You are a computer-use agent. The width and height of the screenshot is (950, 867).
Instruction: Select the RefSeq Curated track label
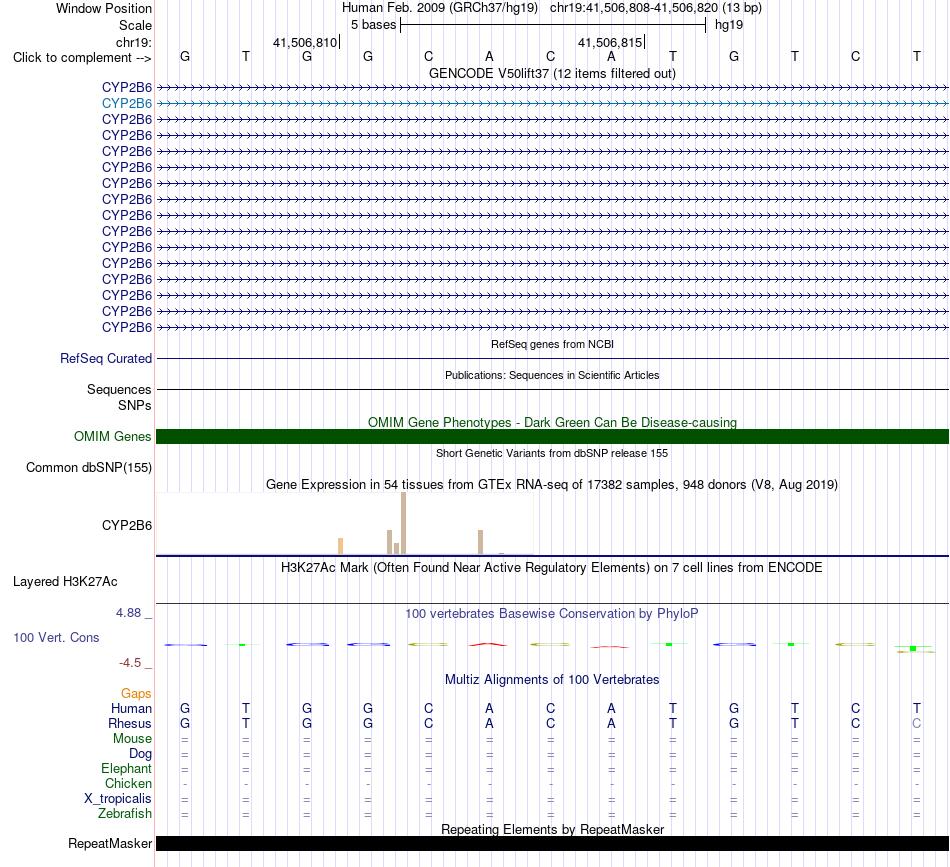[x=105, y=358]
